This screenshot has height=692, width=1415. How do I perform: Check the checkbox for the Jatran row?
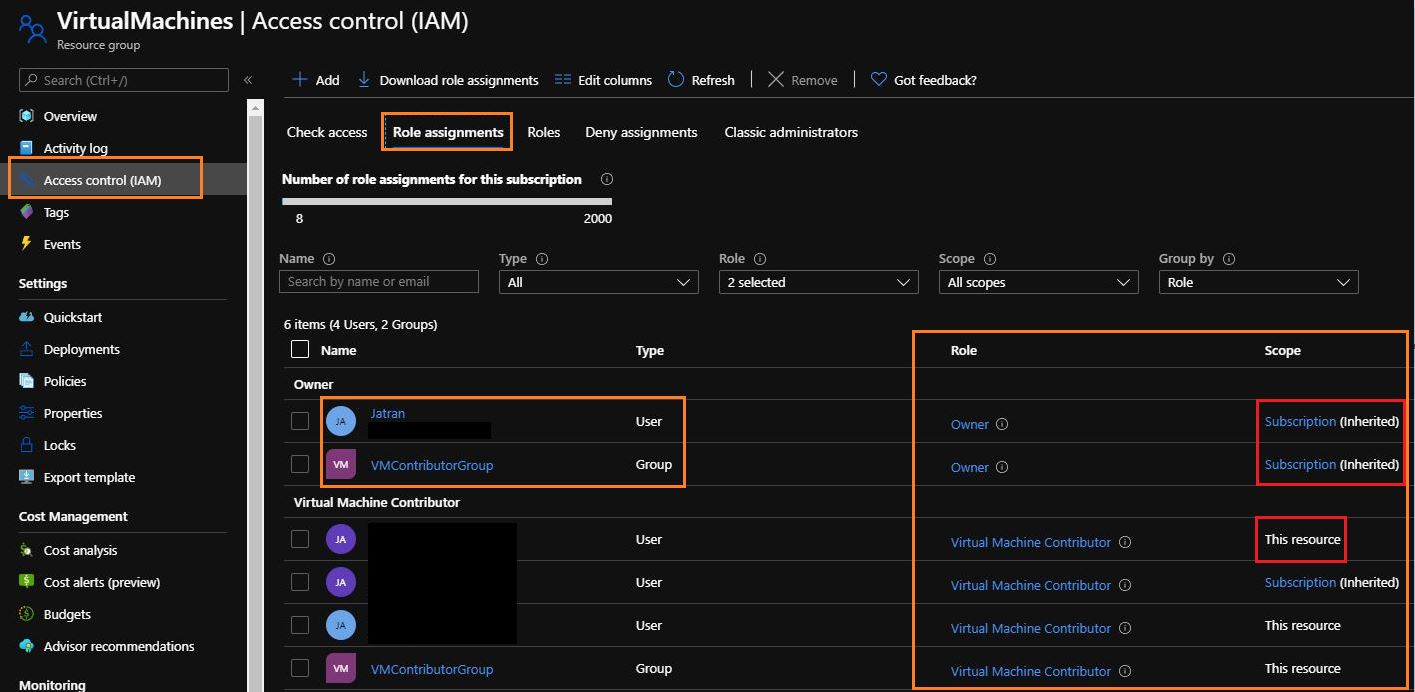pos(299,421)
